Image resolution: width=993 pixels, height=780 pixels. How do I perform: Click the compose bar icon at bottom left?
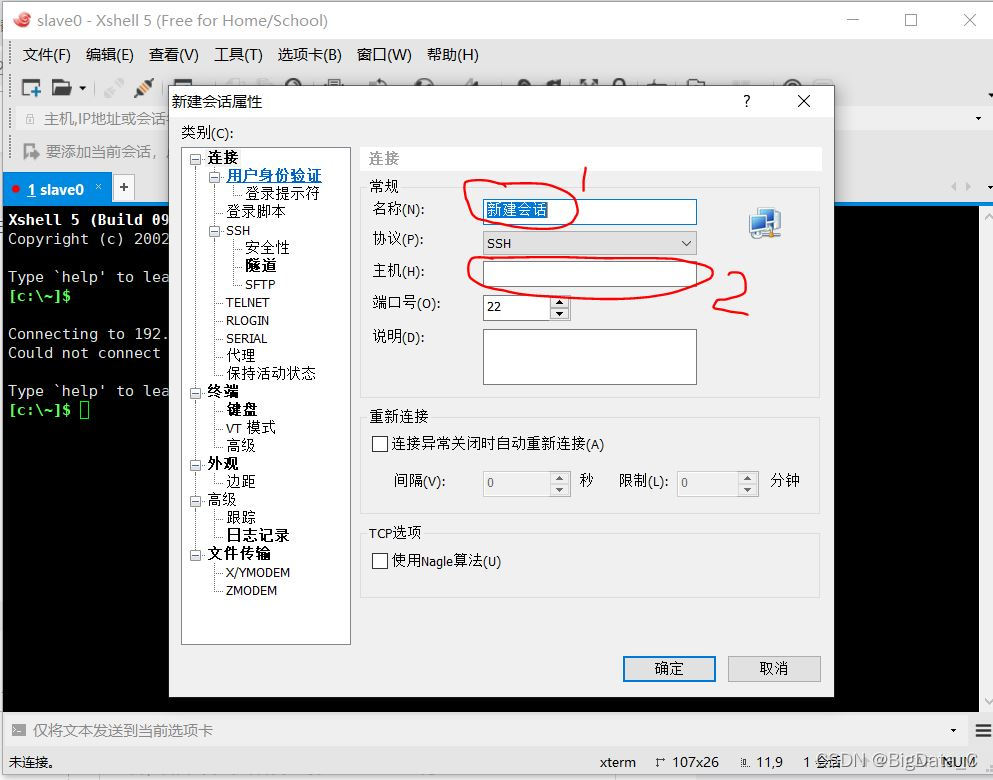click(x=18, y=730)
